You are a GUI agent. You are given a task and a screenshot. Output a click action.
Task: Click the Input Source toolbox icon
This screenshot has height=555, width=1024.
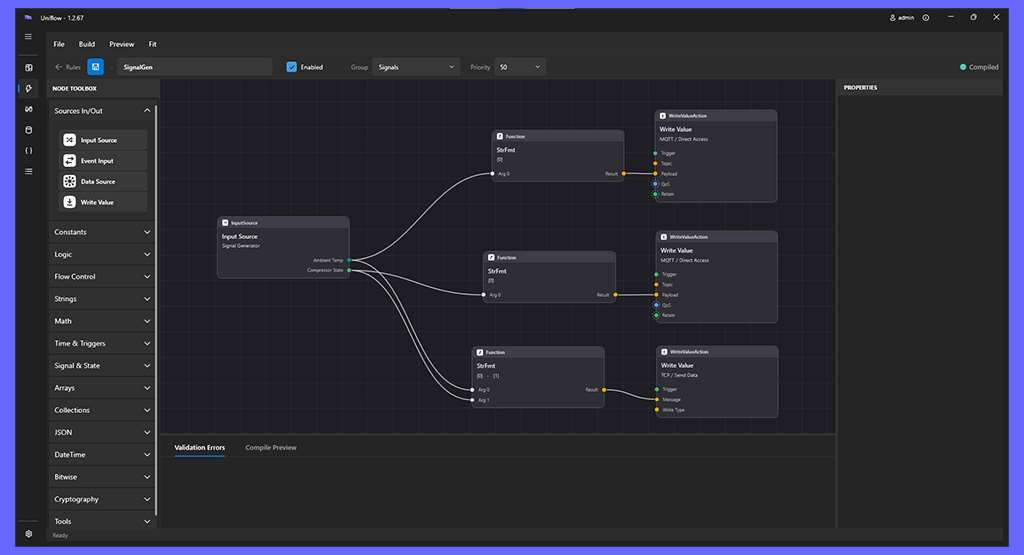pos(69,140)
